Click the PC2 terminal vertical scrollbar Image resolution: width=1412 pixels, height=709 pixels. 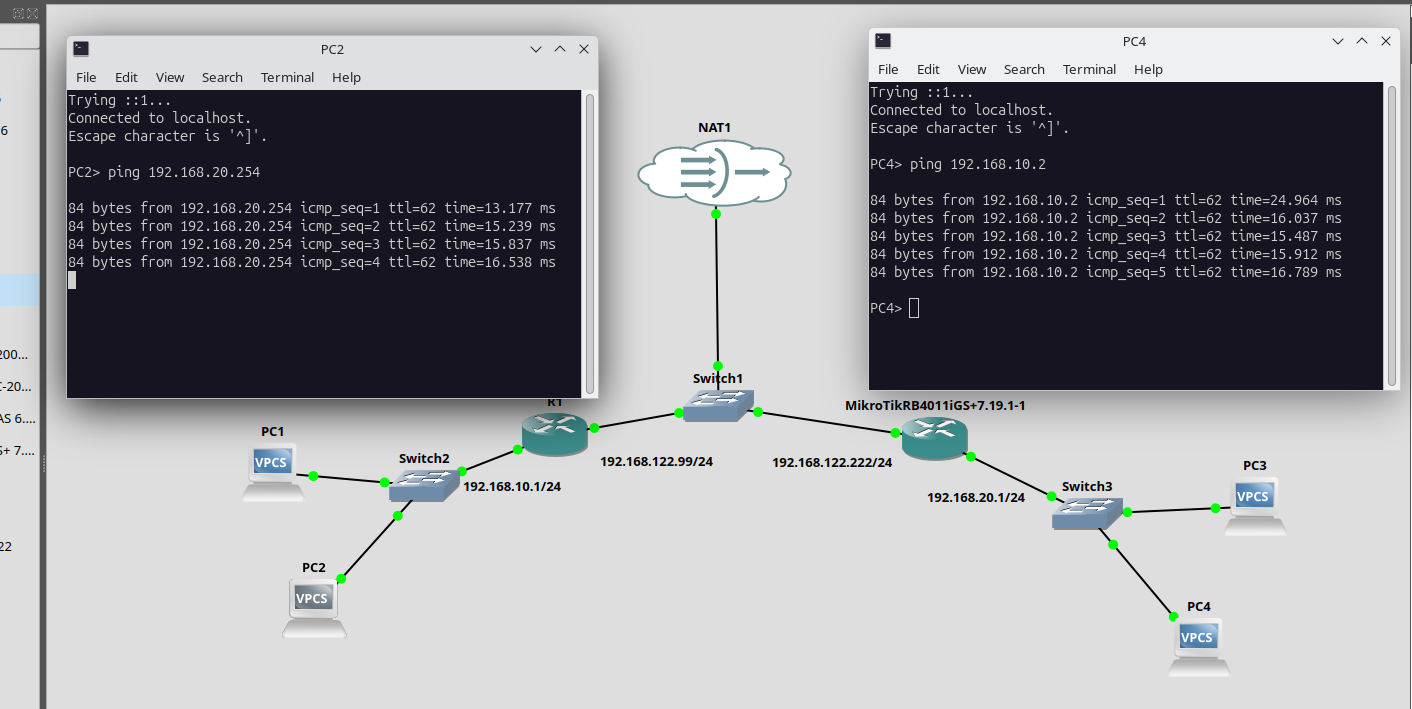[590, 240]
